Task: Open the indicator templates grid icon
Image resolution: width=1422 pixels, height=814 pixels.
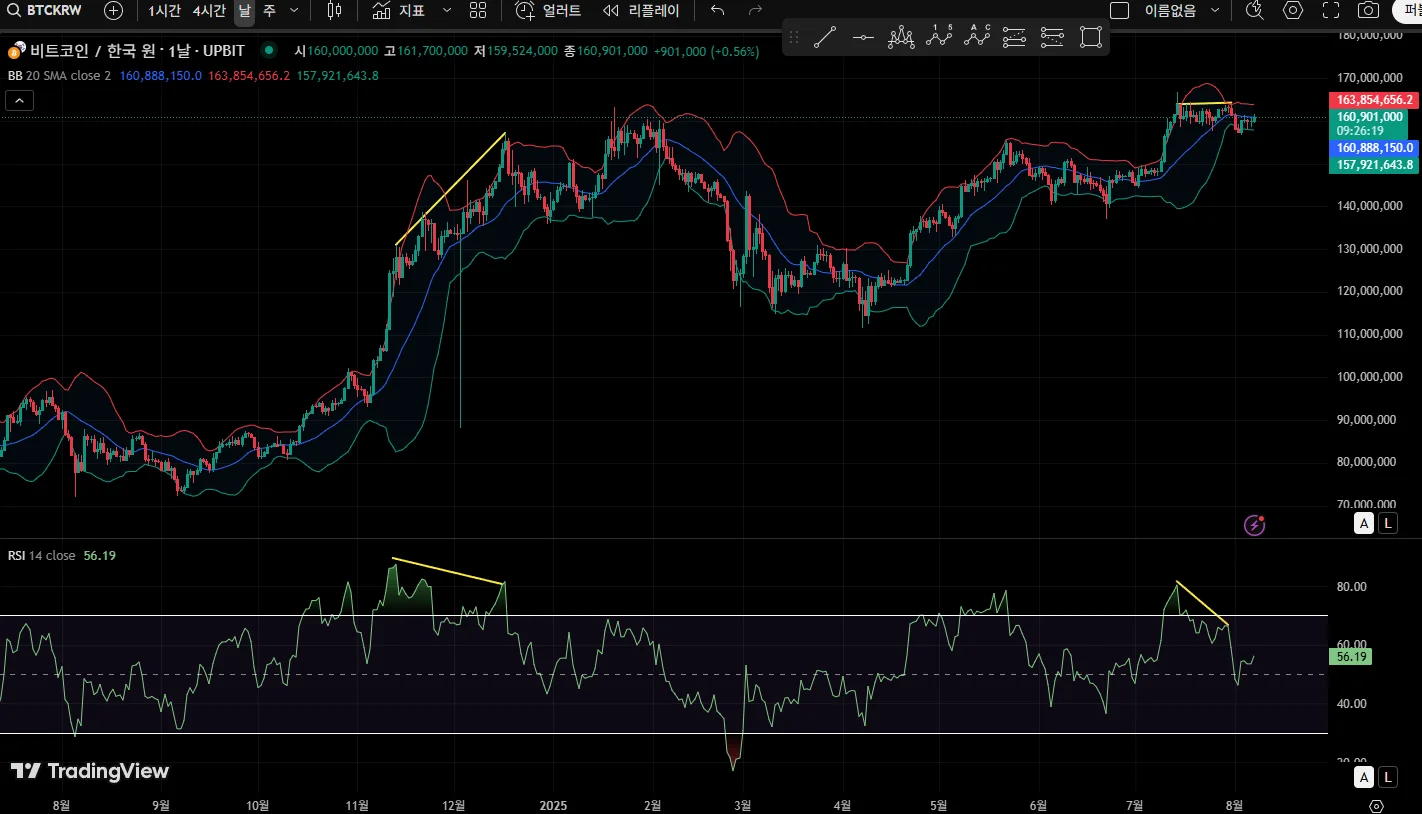Action: pyautogui.click(x=478, y=11)
